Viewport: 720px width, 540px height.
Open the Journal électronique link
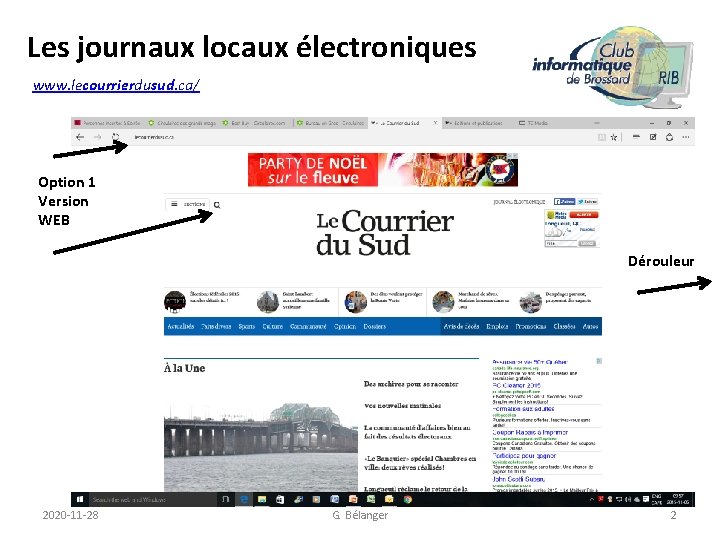point(519,202)
